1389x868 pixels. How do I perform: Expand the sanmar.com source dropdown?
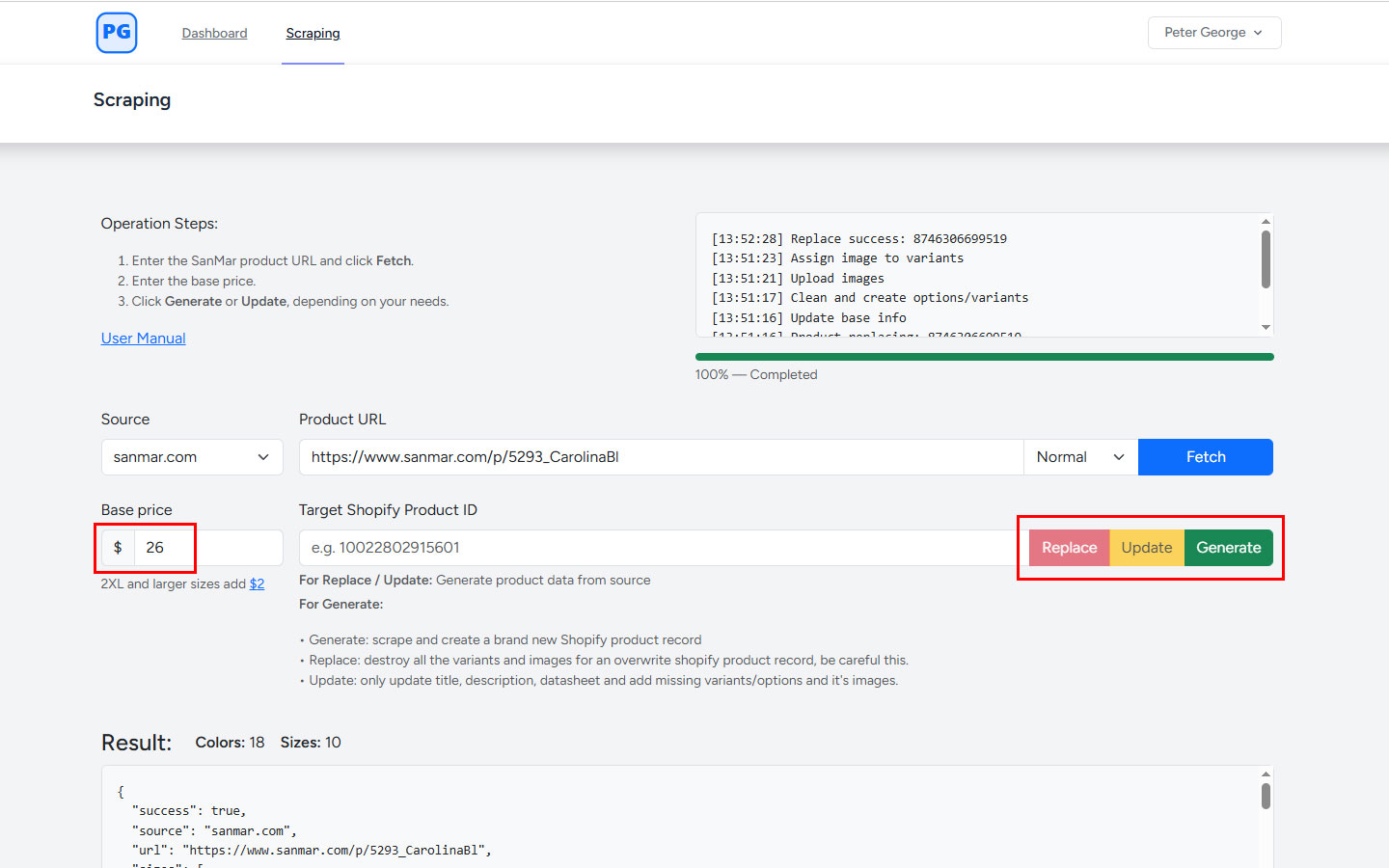coord(192,457)
